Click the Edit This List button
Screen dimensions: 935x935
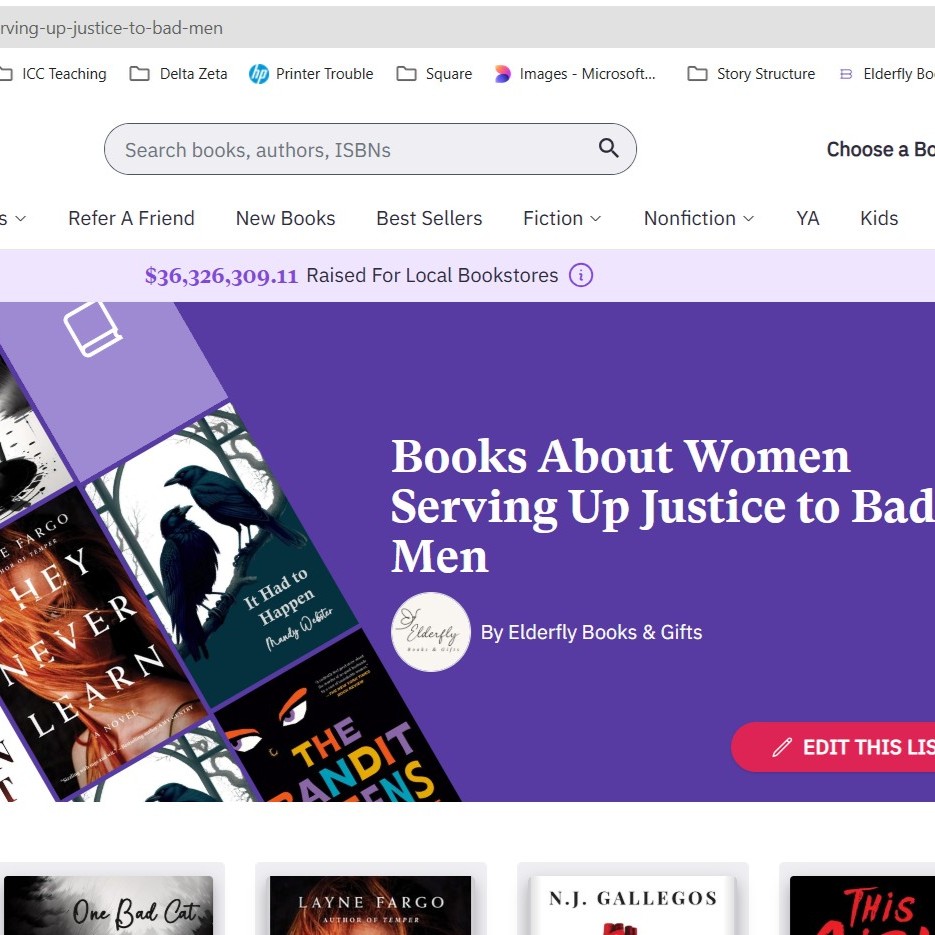click(x=833, y=747)
